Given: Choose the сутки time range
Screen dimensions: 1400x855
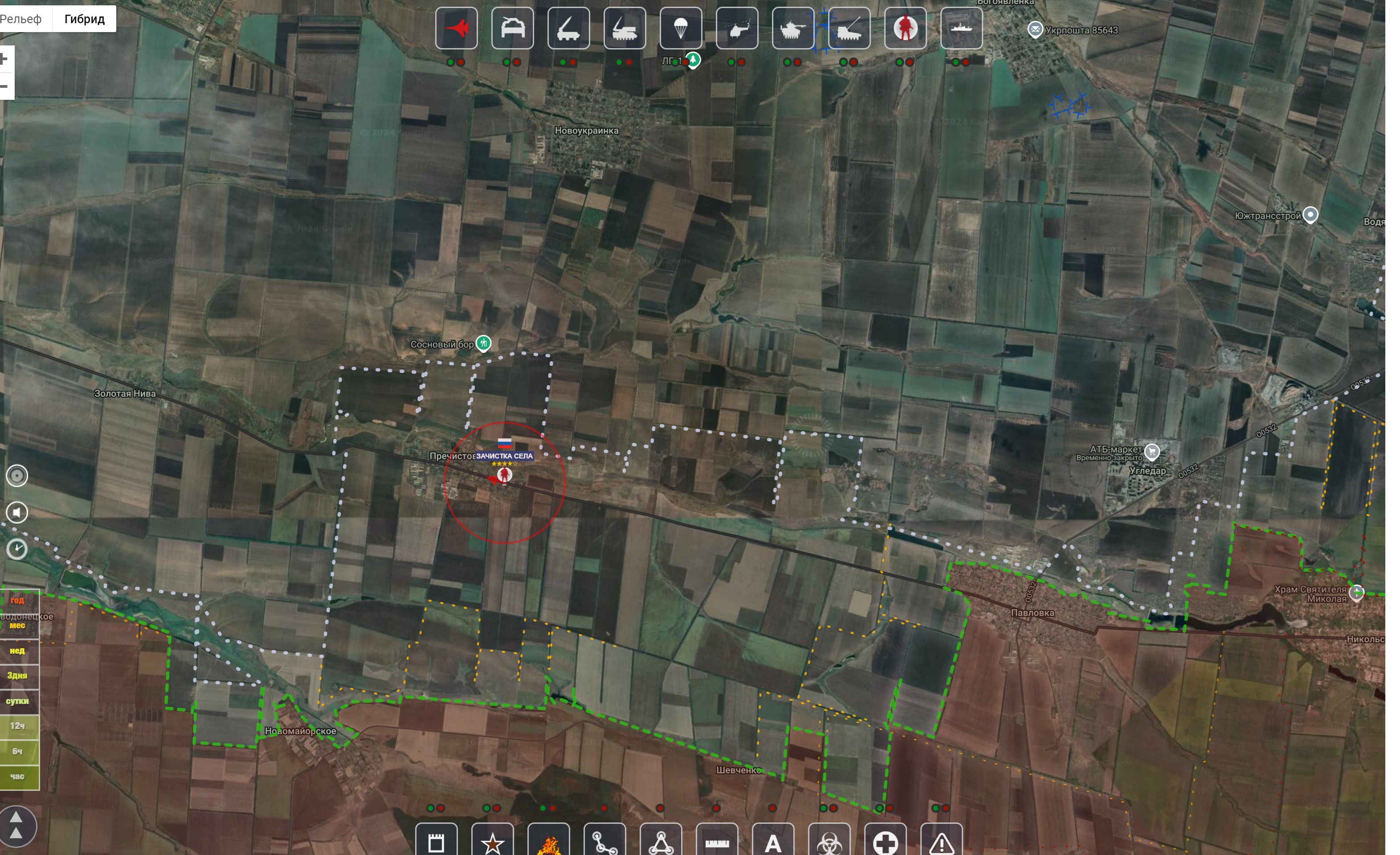Looking at the screenshot, I should (18, 701).
